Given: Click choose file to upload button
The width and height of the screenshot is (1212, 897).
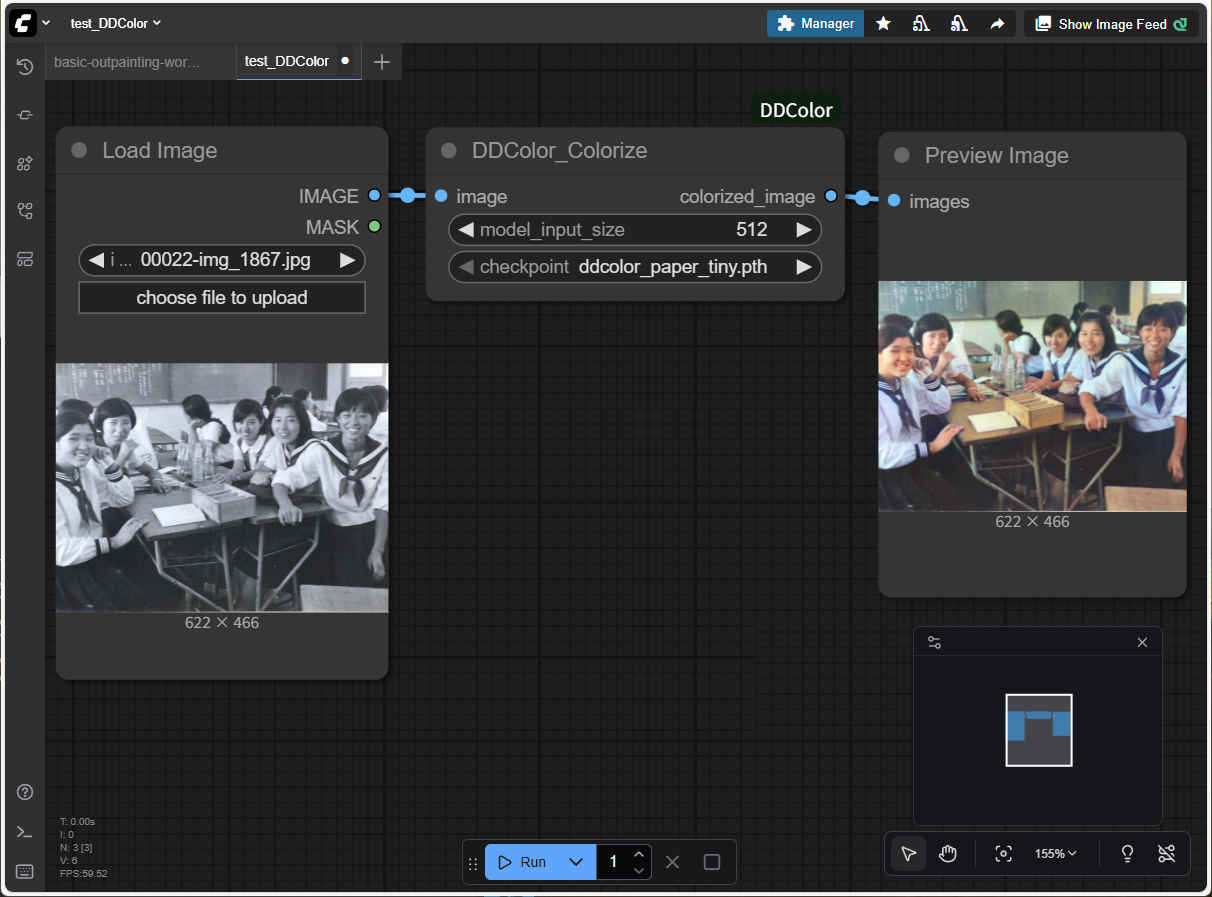Looking at the screenshot, I should 222,298.
